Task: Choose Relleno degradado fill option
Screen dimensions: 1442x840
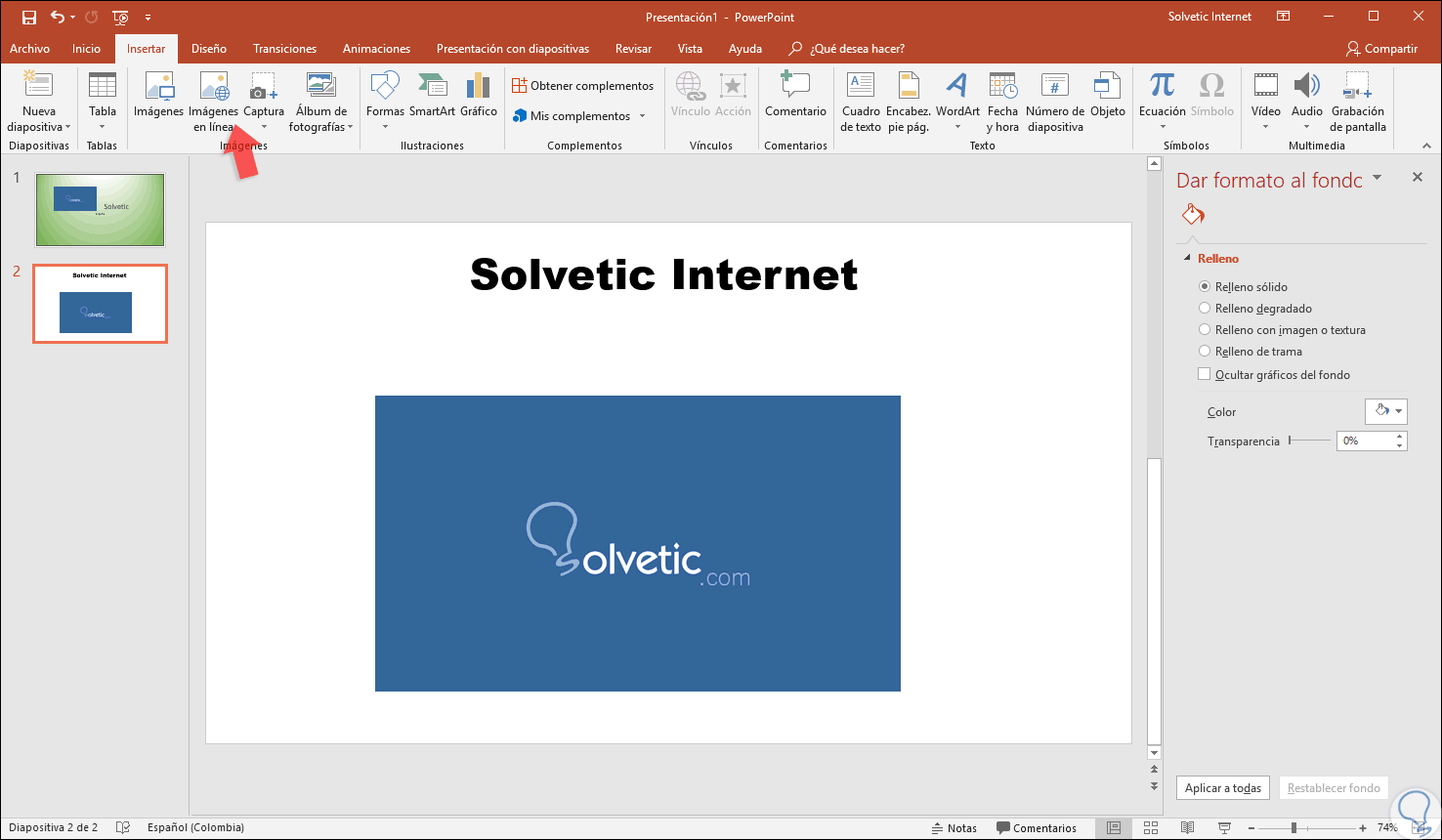Action: (x=1205, y=309)
